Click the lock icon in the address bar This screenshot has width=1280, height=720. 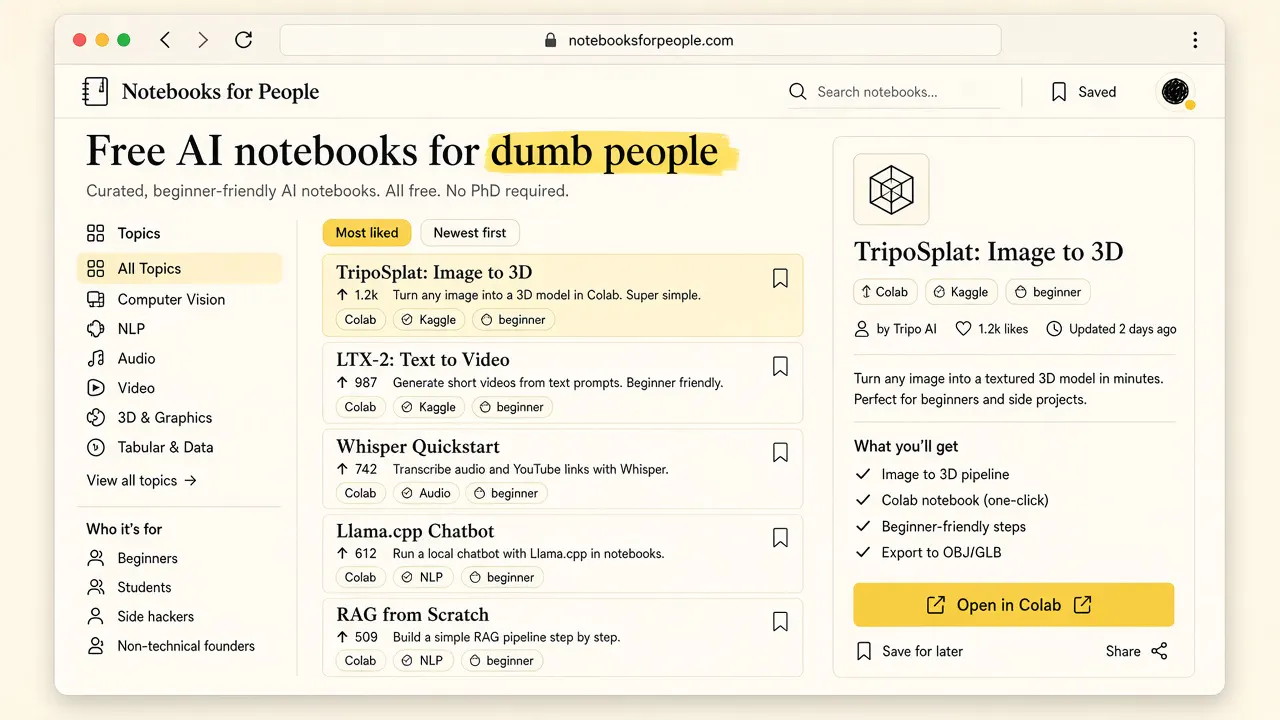tap(550, 41)
